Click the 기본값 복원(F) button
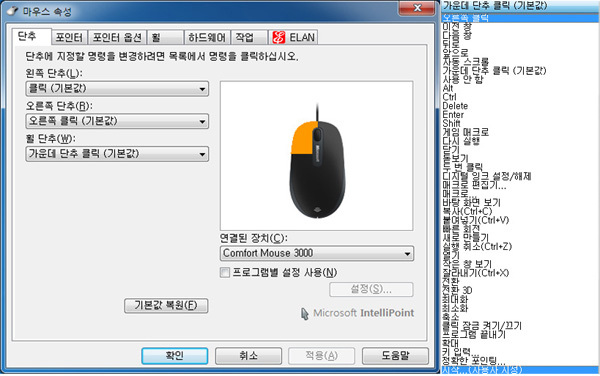 [166, 306]
